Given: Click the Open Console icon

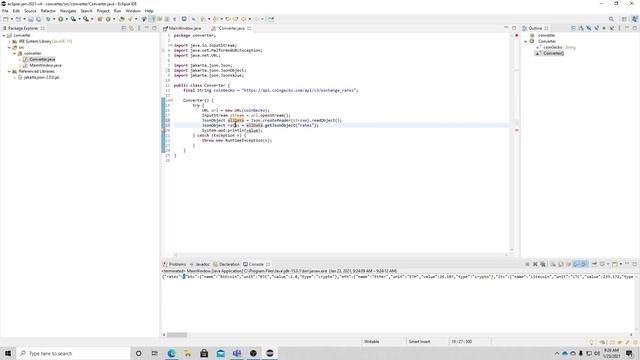Looking at the screenshot, I should click(615, 264).
